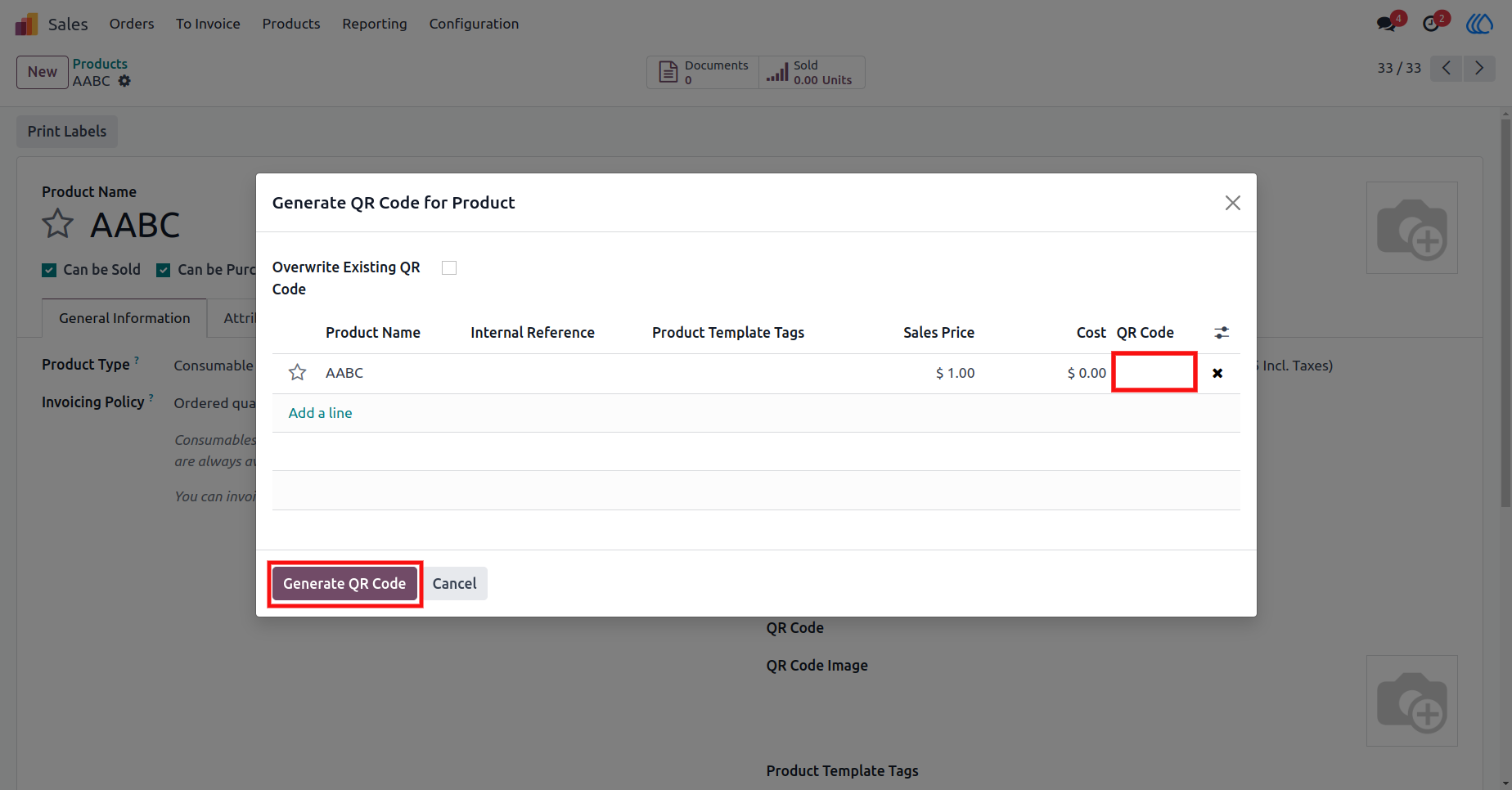Click the $ 0.00 cost cell
The height and width of the screenshot is (790, 1512).
(1087, 373)
